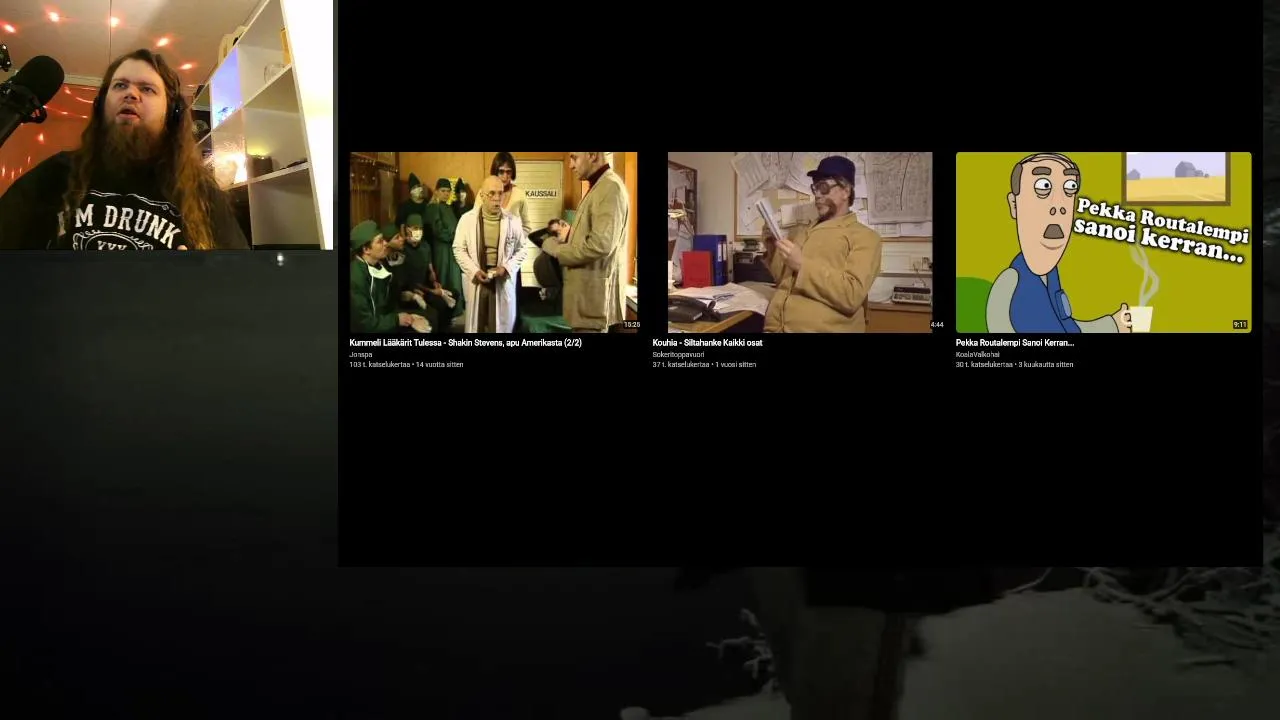This screenshot has width=1280, height=720.
Task: Click the '37 t. katselukertaa • 1 vuosi sitten' text
Action: [x=704, y=365]
